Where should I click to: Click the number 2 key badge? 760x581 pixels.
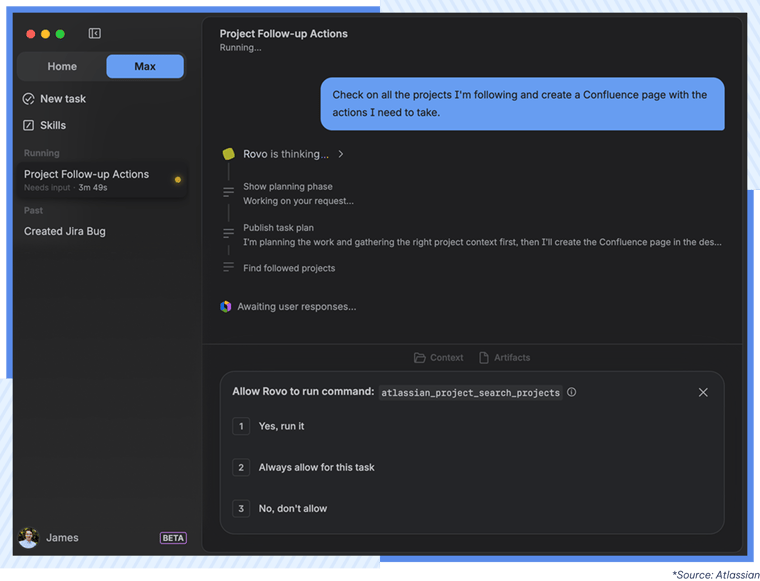pyautogui.click(x=241, y=468)
